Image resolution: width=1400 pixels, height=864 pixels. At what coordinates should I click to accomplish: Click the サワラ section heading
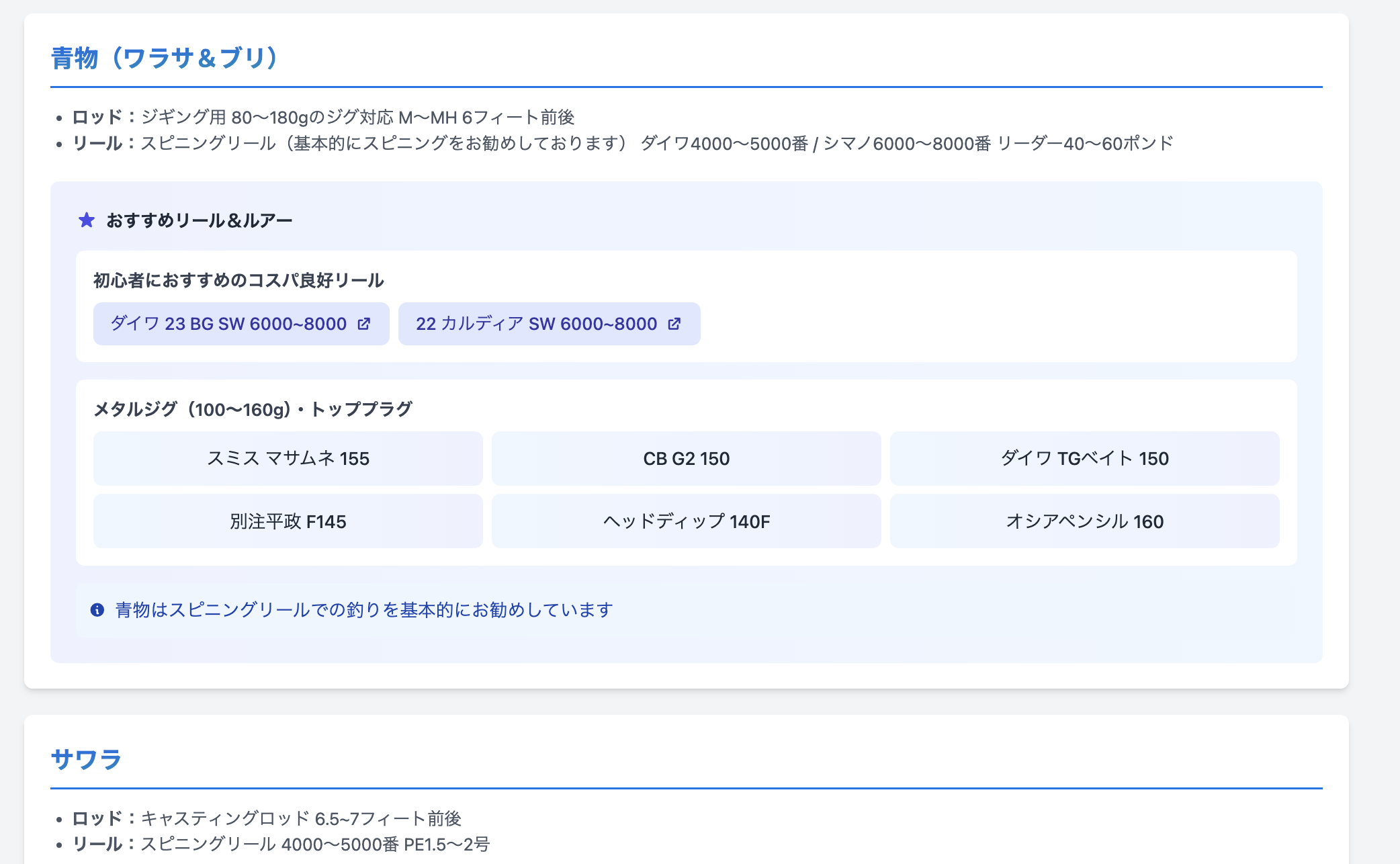tap(88, 758)
